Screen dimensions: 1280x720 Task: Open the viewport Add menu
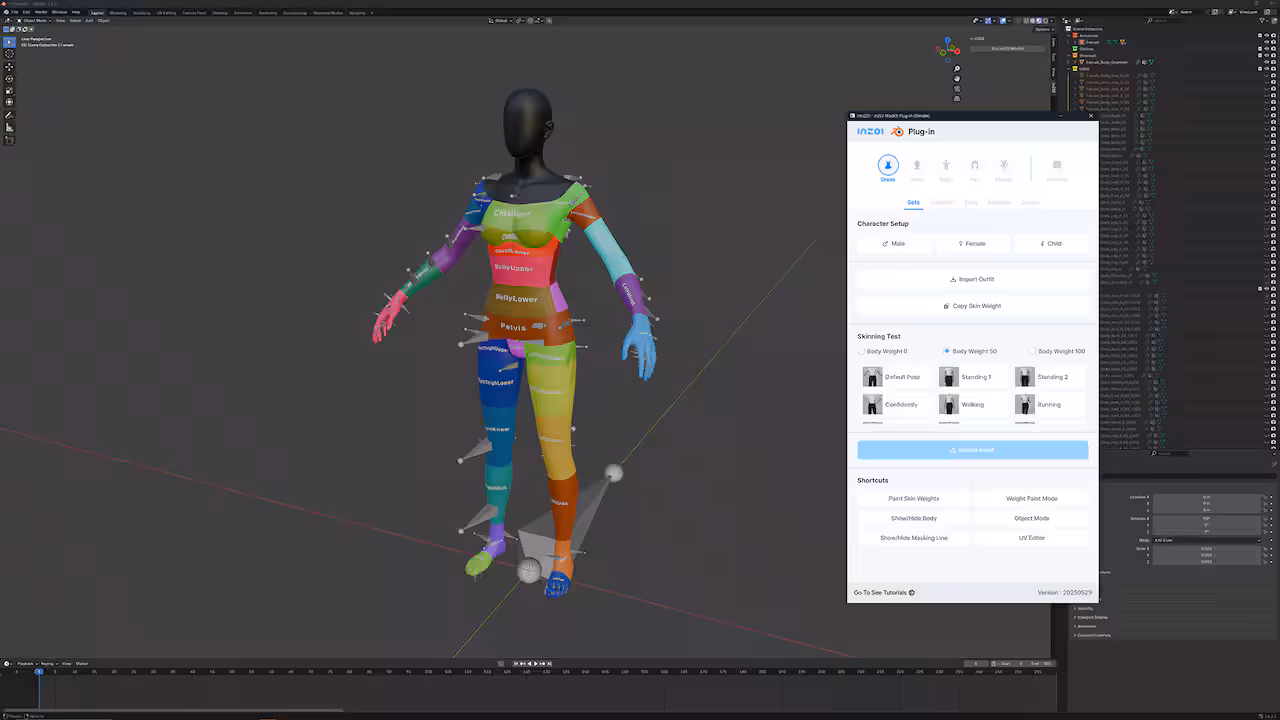tap(89, 20)
